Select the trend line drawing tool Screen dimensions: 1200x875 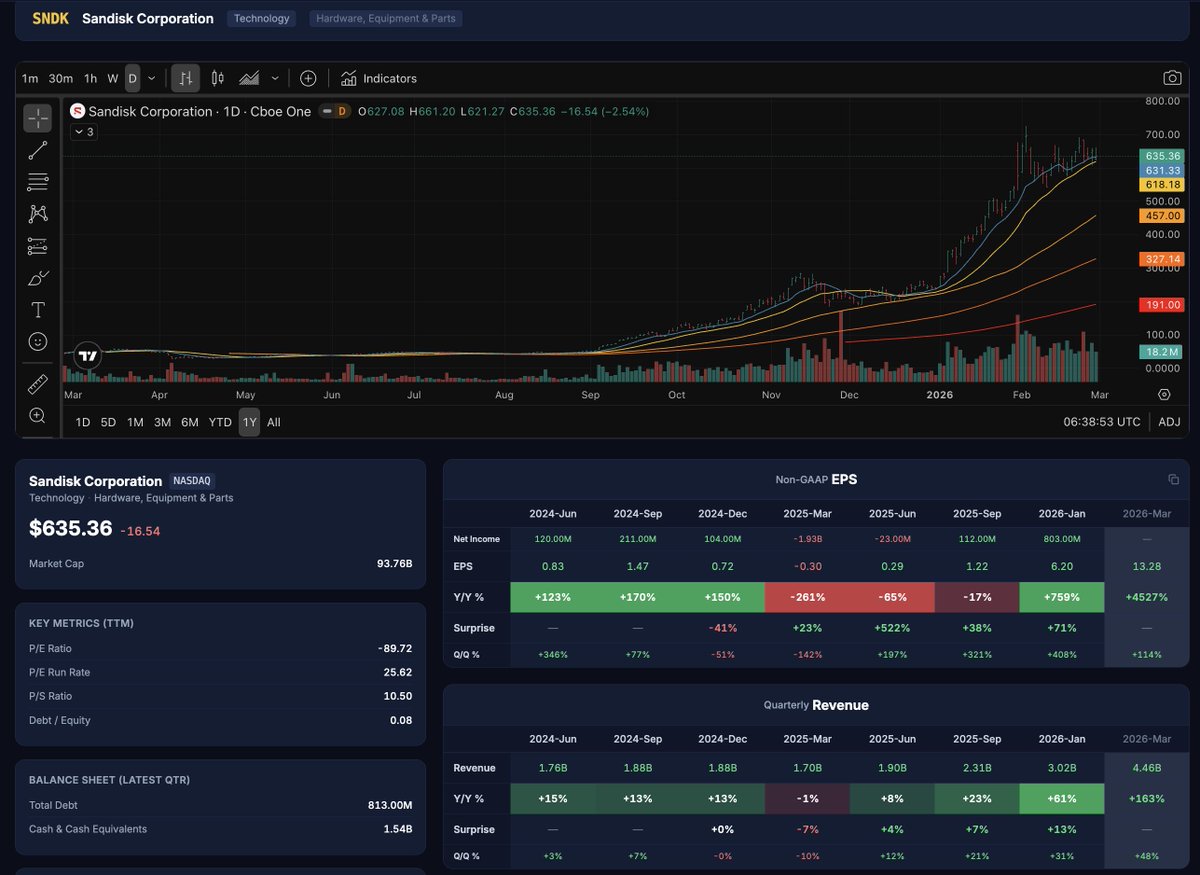pyautogui.click(x=37, y=150)
